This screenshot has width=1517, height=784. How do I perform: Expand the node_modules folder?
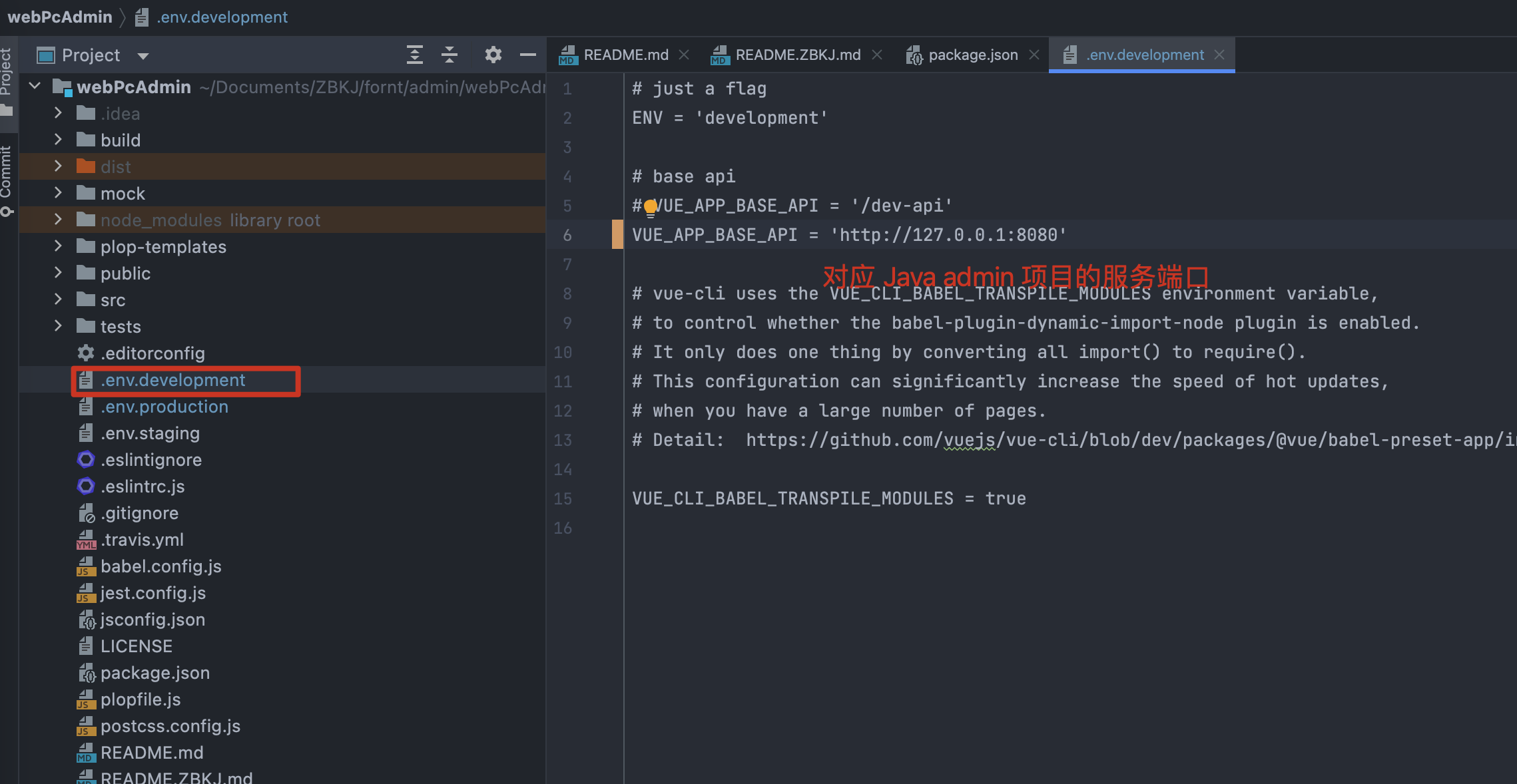click(x=57, y=220)
